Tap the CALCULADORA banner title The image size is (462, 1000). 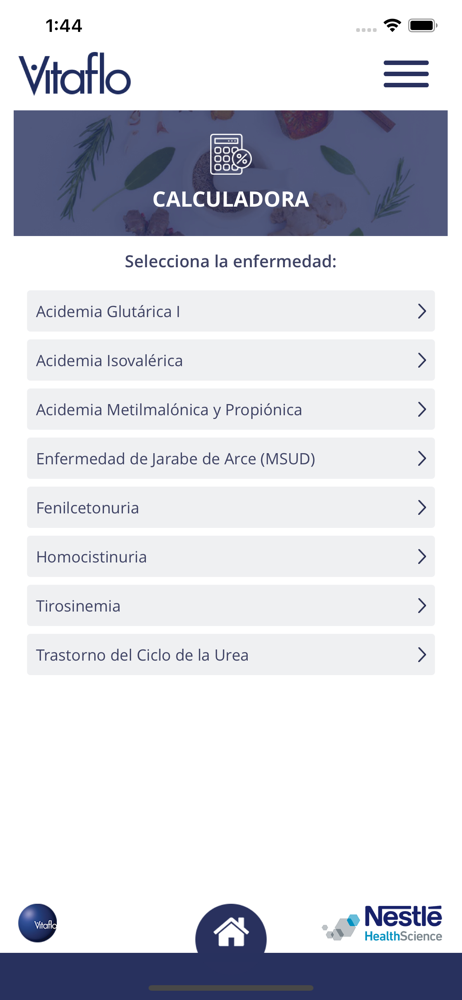coord(230,199)
